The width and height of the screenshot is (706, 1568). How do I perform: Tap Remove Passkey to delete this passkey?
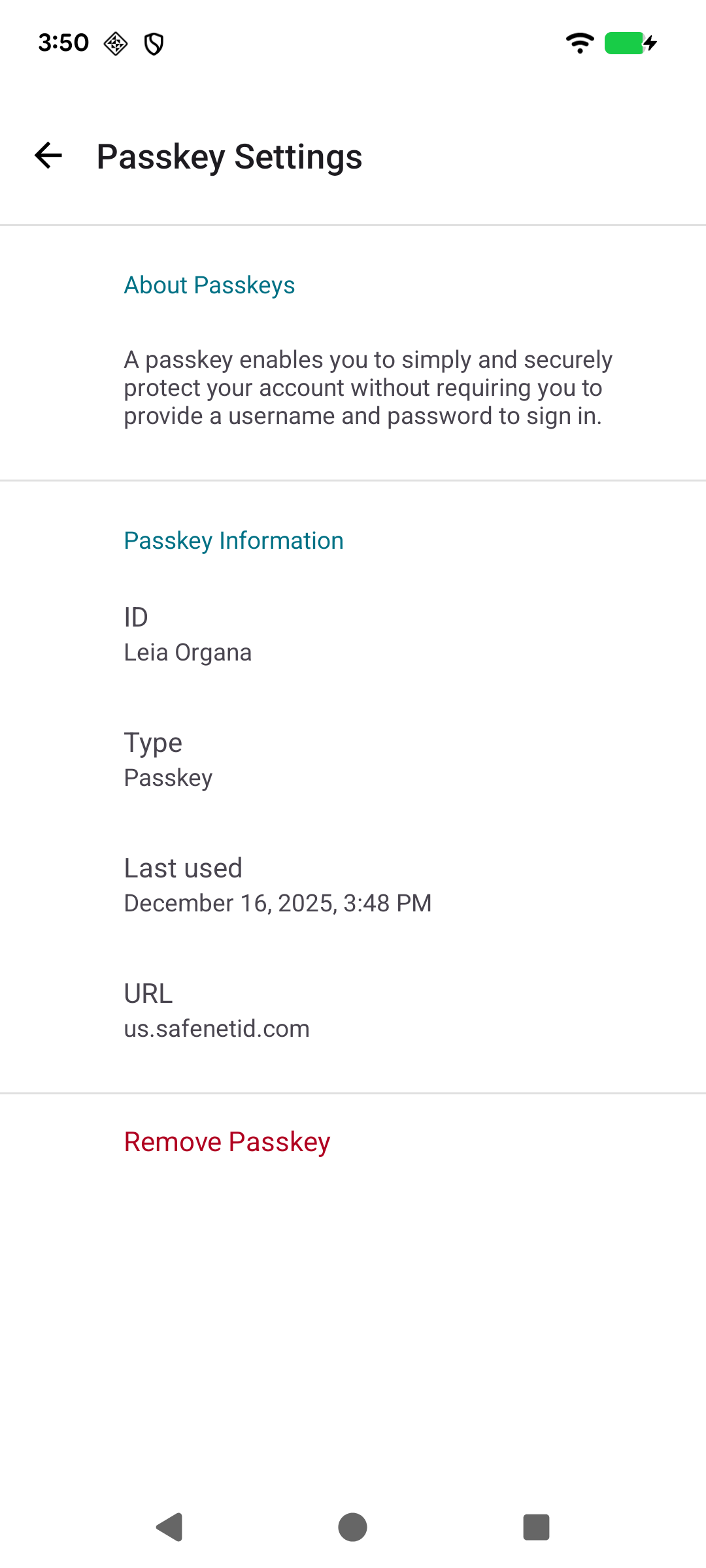[x=227, y=1141]
